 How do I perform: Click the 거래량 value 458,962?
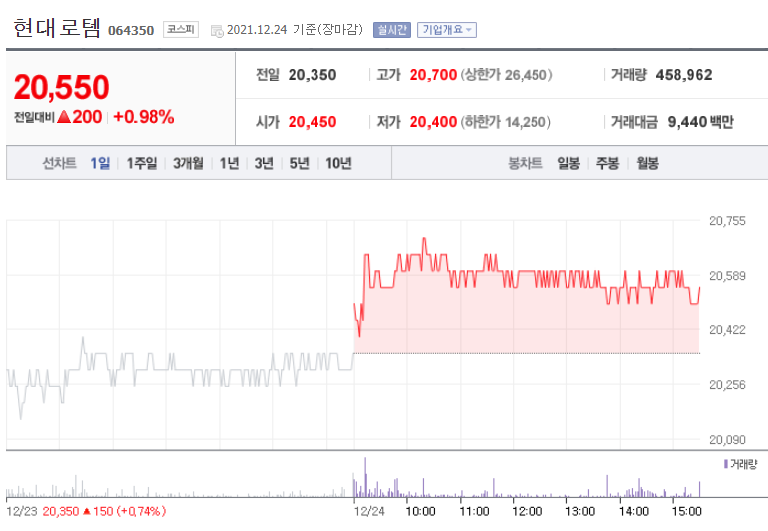tap(684, 75)
